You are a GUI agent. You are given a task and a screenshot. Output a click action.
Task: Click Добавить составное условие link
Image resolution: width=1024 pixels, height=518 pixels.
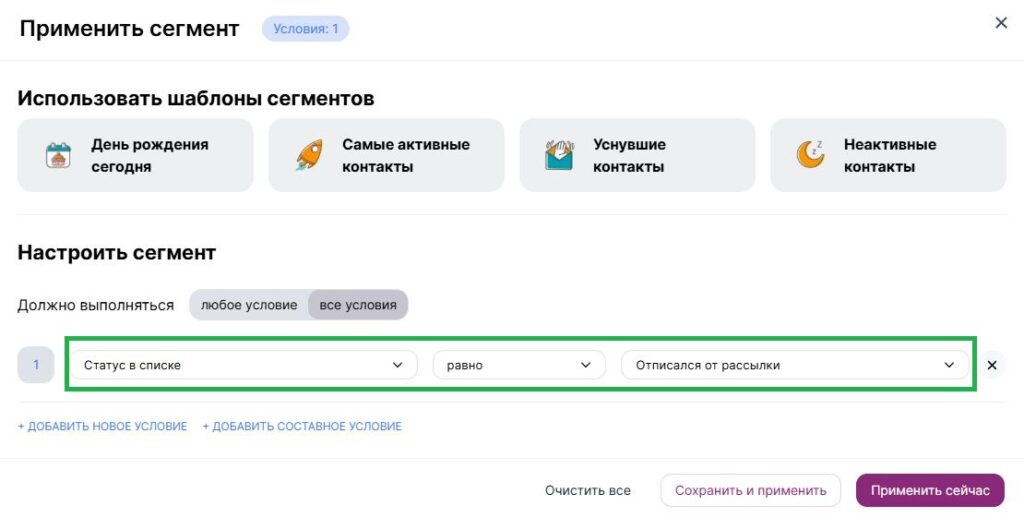tap(302, 427)
